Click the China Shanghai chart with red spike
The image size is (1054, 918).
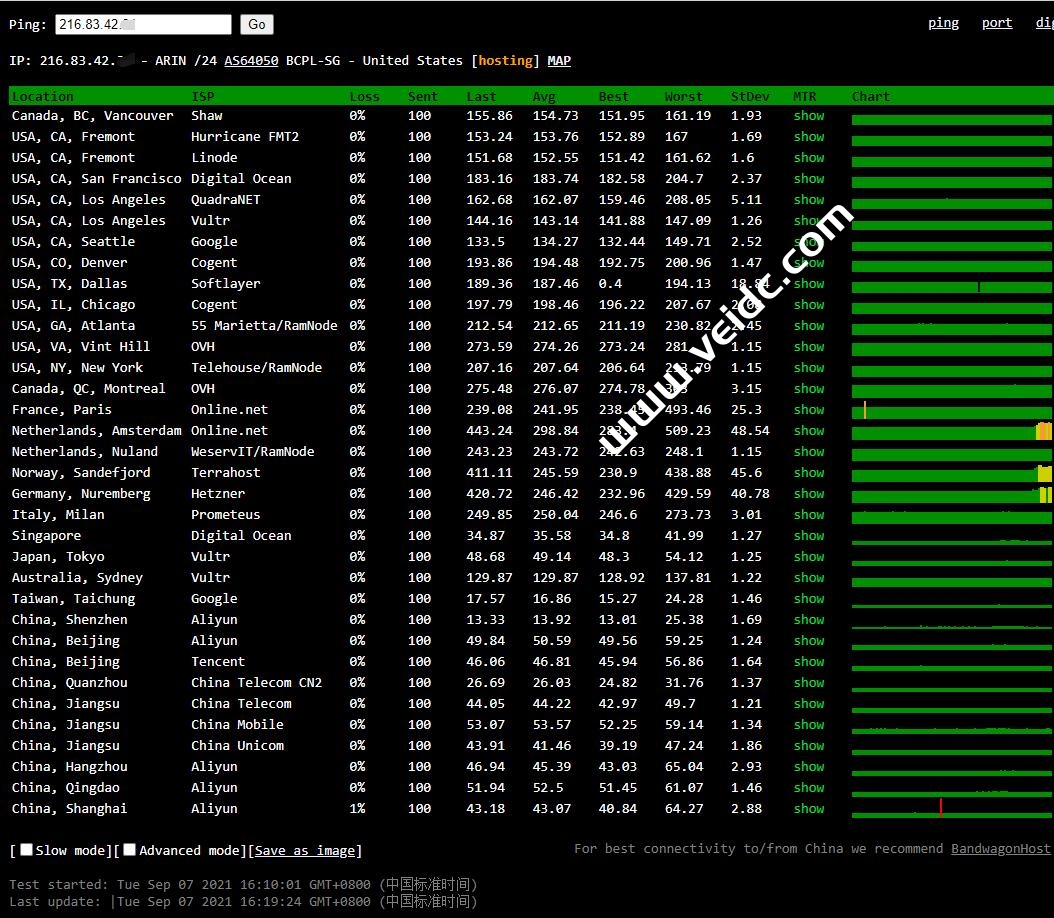950,810
